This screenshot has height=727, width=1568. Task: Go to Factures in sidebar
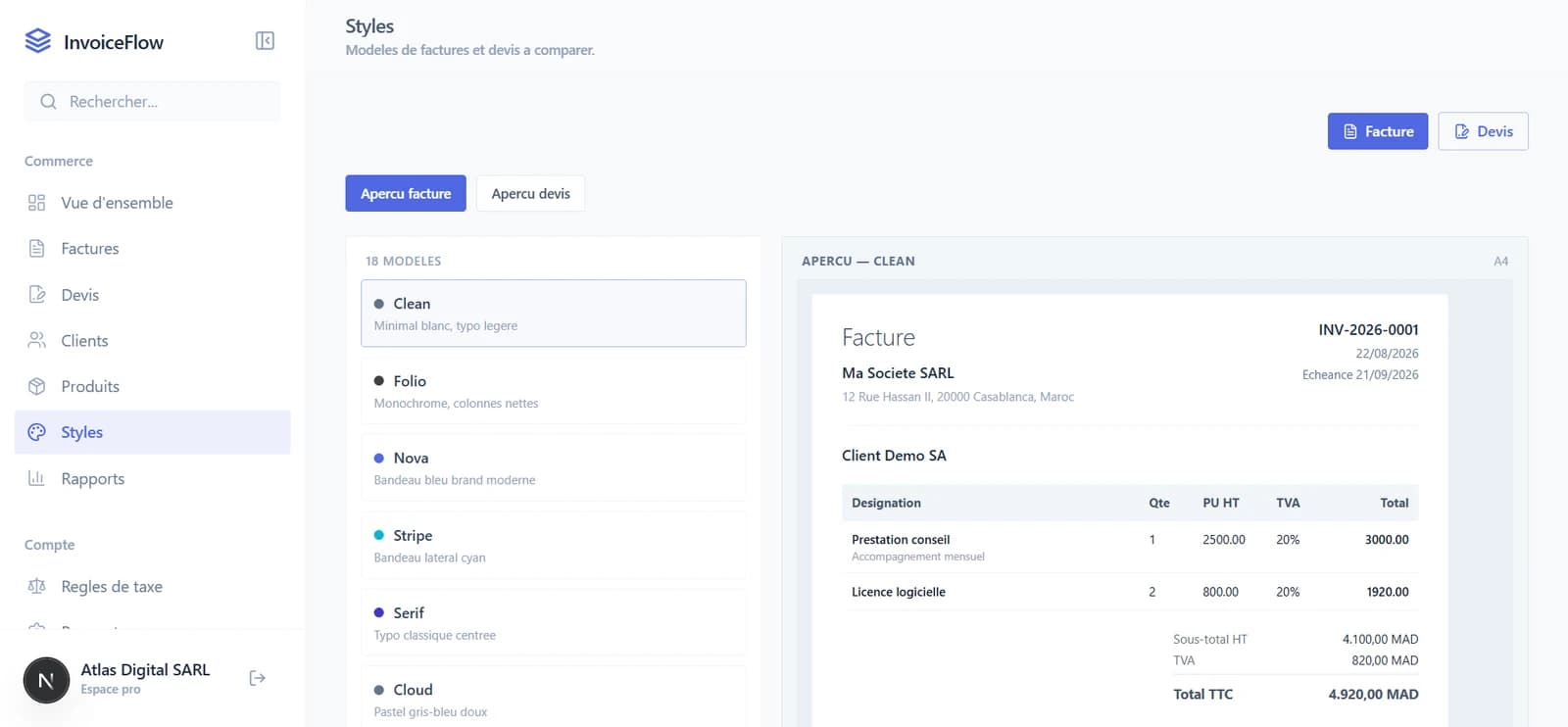coord(153,249)
